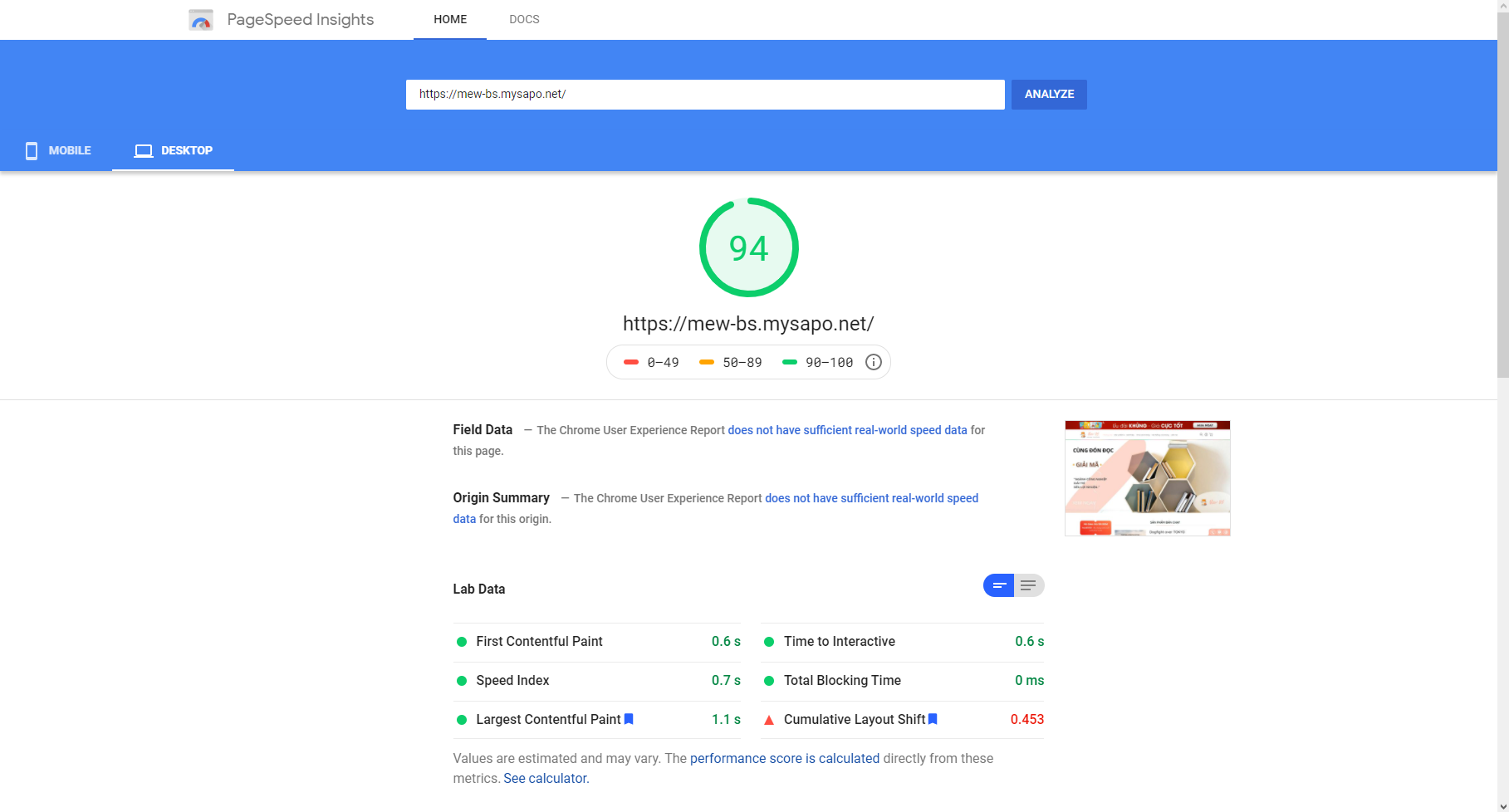Click the Largest Contentful Paint label
This screenshot has width=1509, height=812.
(x=548, y=720)
